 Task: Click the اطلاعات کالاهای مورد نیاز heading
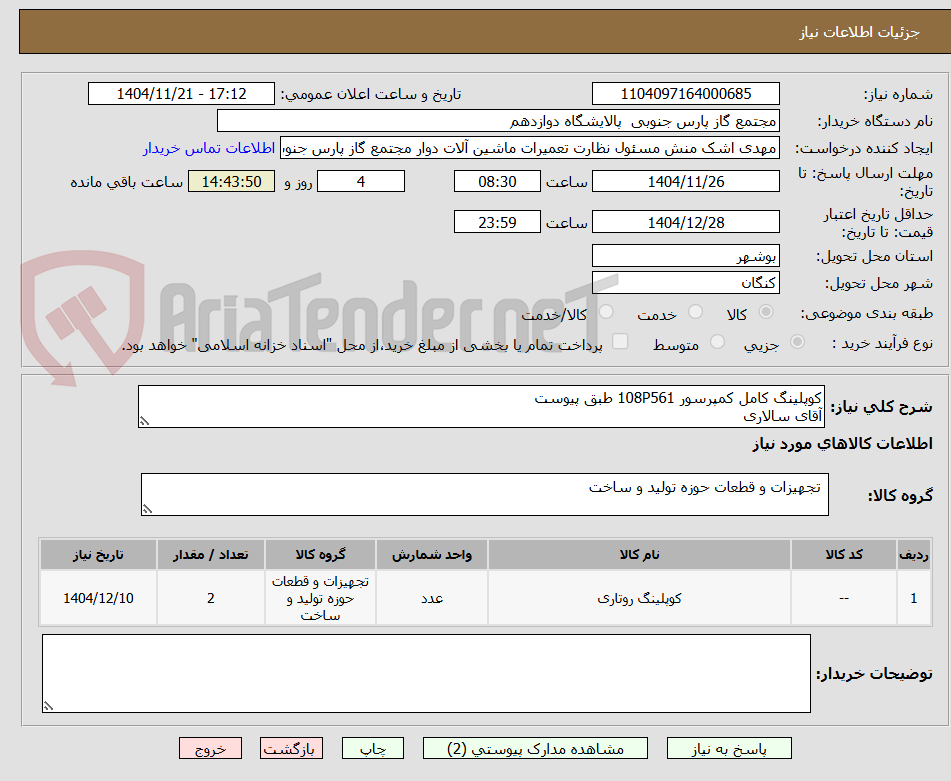pyautogui.click(x=842, y=444)
